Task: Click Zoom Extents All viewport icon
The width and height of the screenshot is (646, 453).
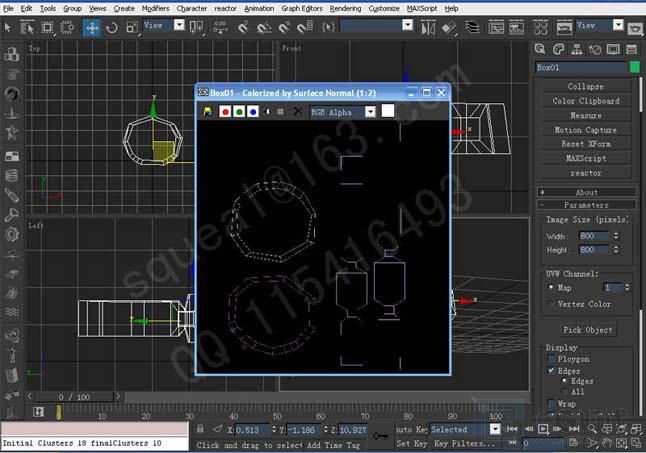Action: [x=636, y=429]
